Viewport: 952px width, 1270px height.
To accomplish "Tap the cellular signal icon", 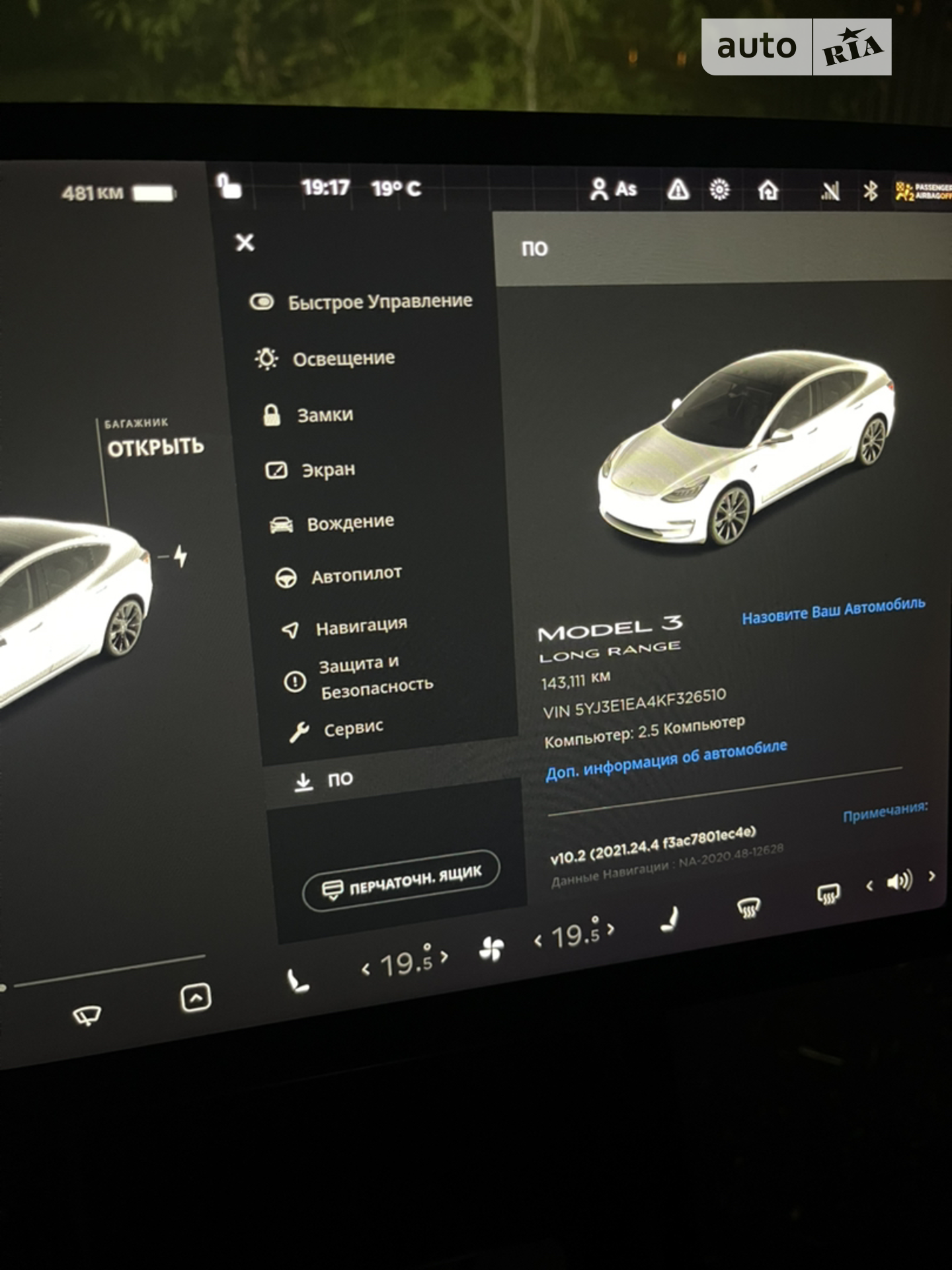I will [x=830, y=192].
